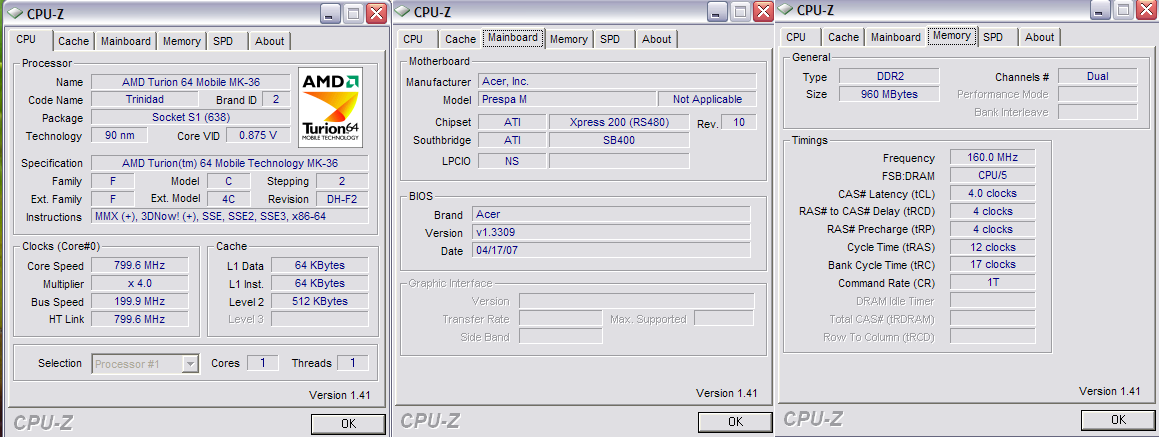Switch to the Memory tab in the left window
Screen dimensions: 1159x437
(x=181, y=41)
